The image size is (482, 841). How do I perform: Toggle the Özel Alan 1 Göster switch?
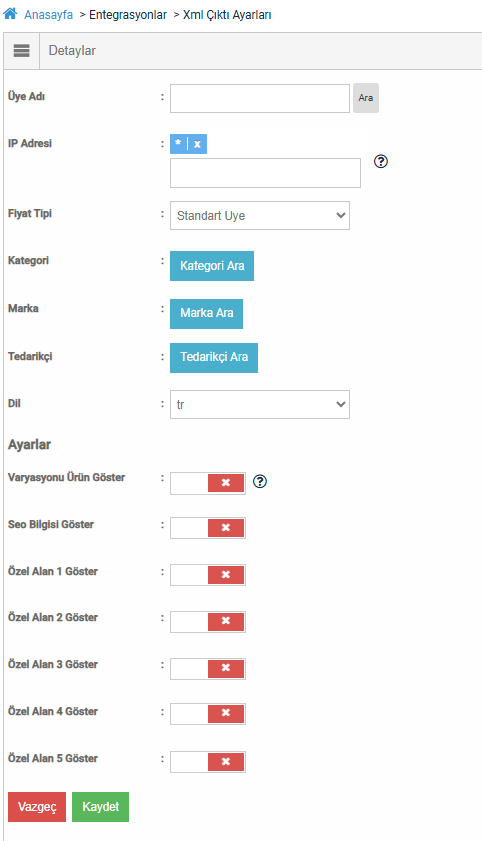[x=207, y=574]
